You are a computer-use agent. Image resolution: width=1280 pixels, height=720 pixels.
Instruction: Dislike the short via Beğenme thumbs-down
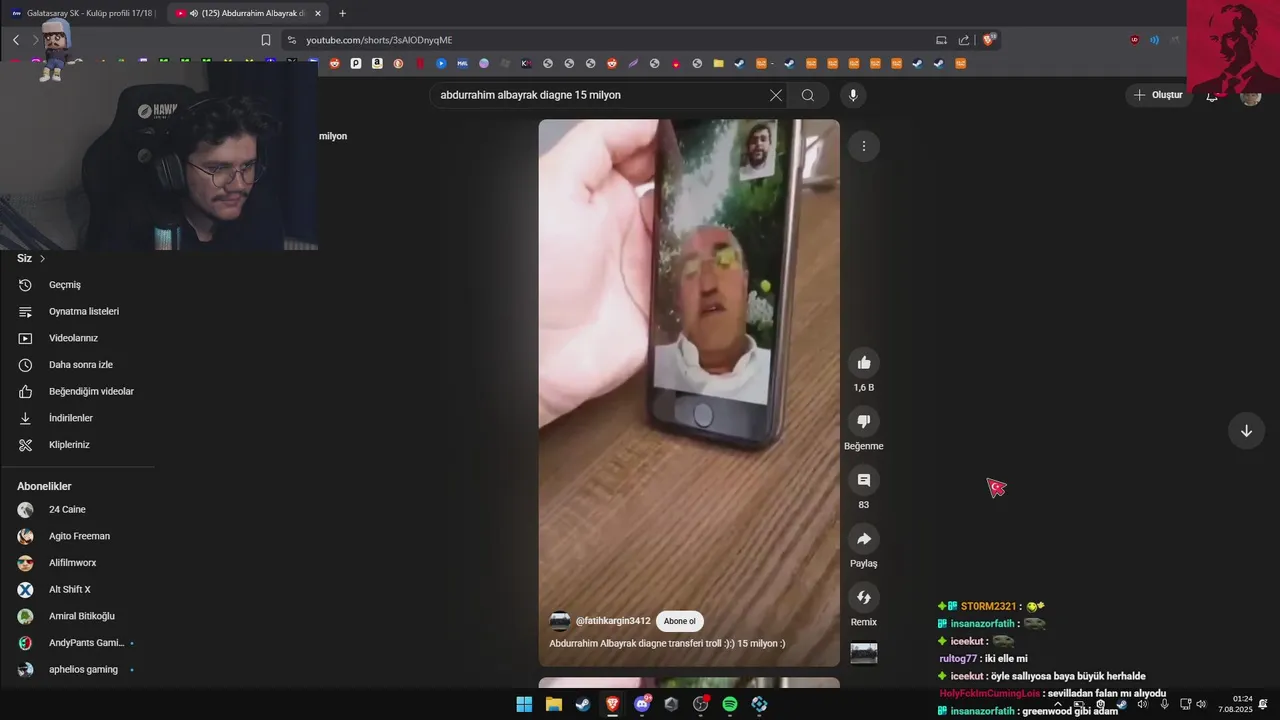(864, 422)
